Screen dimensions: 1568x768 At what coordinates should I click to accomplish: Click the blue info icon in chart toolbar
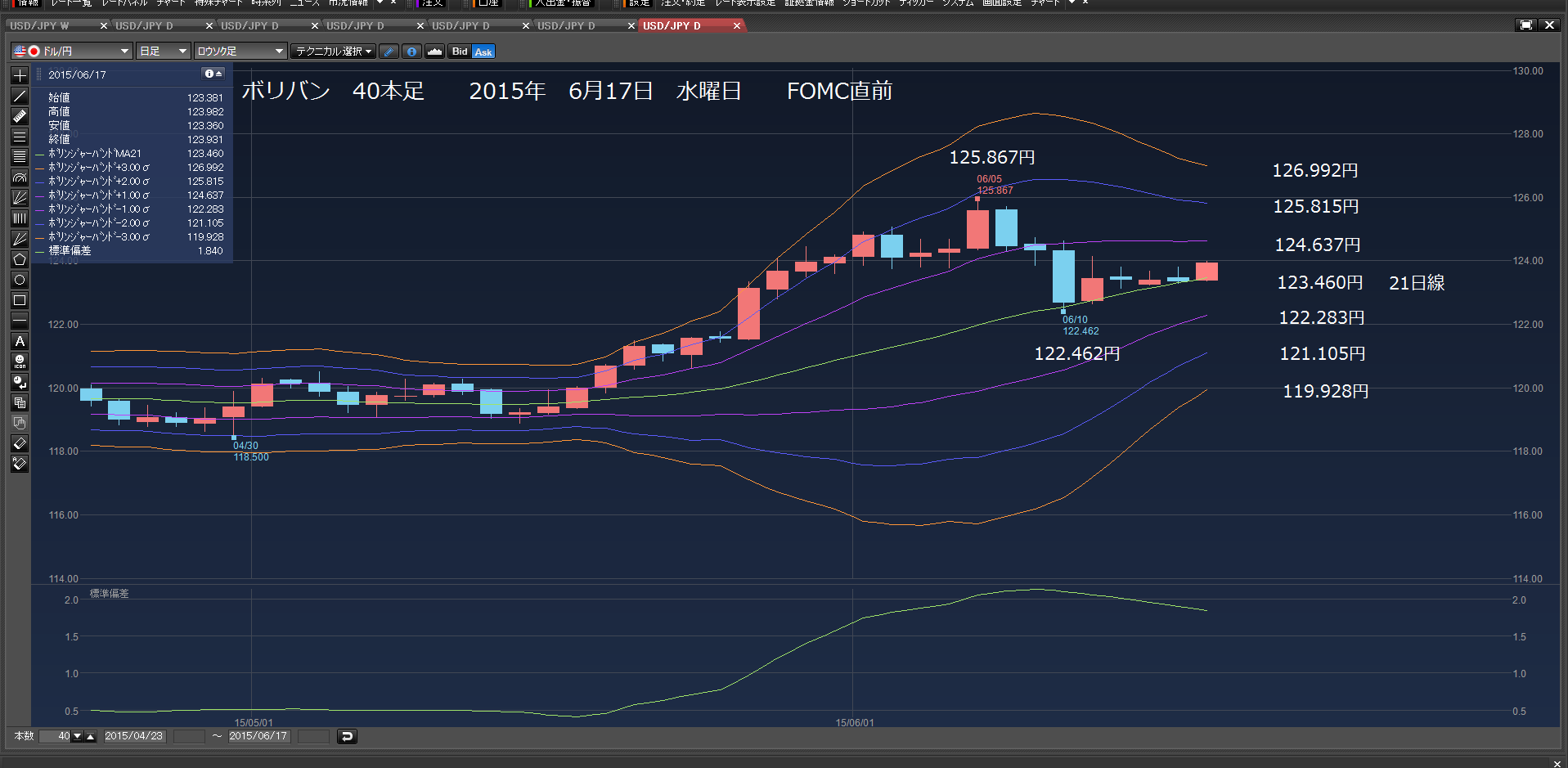coord(411,52)
